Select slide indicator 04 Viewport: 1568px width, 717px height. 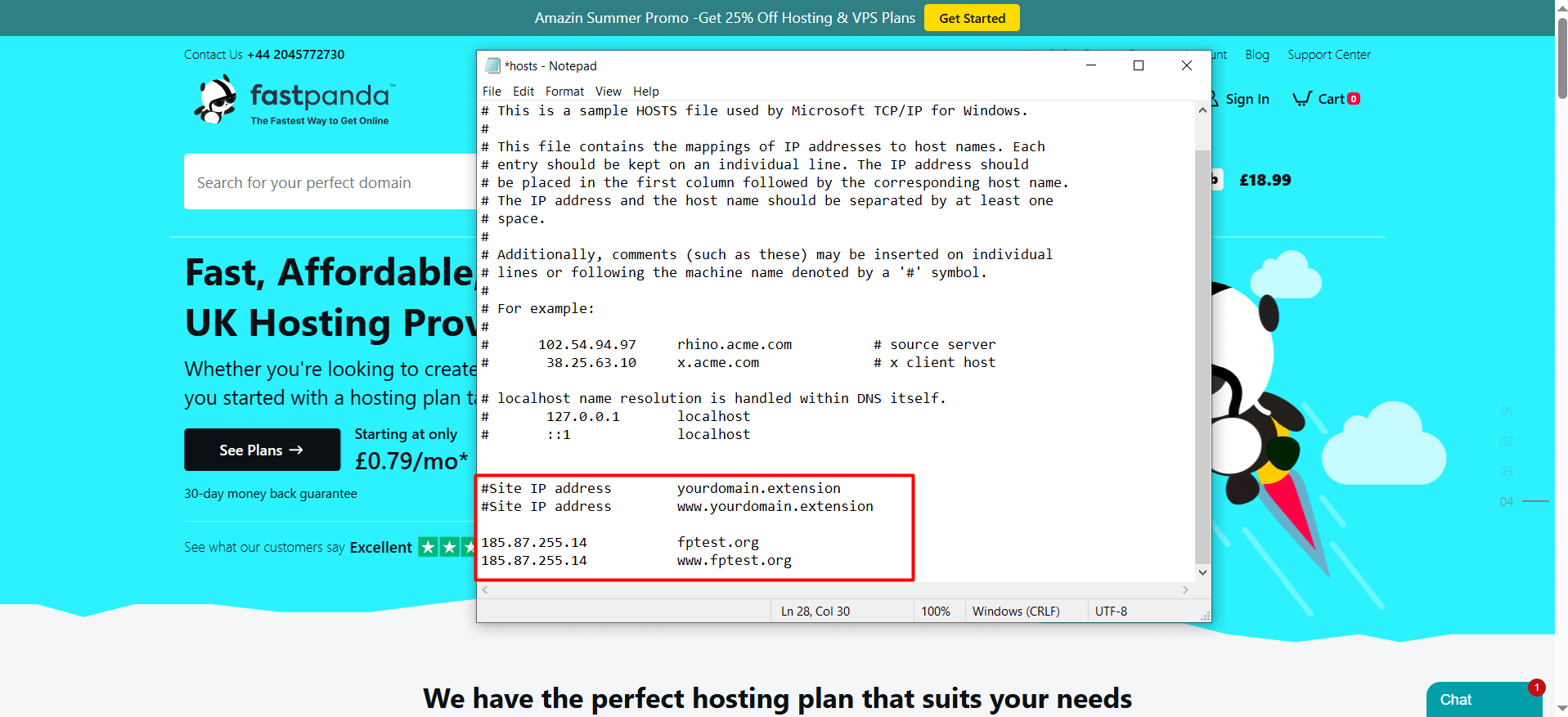[x=1507, y=501]
